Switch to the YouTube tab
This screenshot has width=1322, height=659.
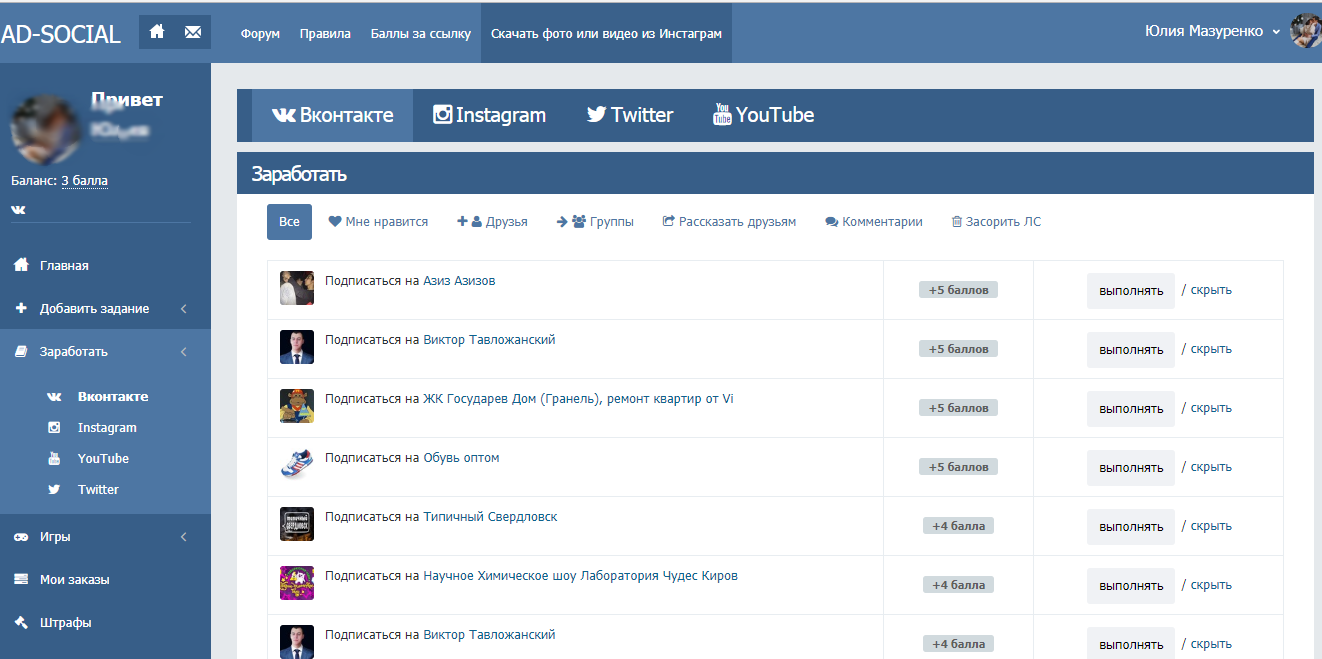tap(763, 115)
